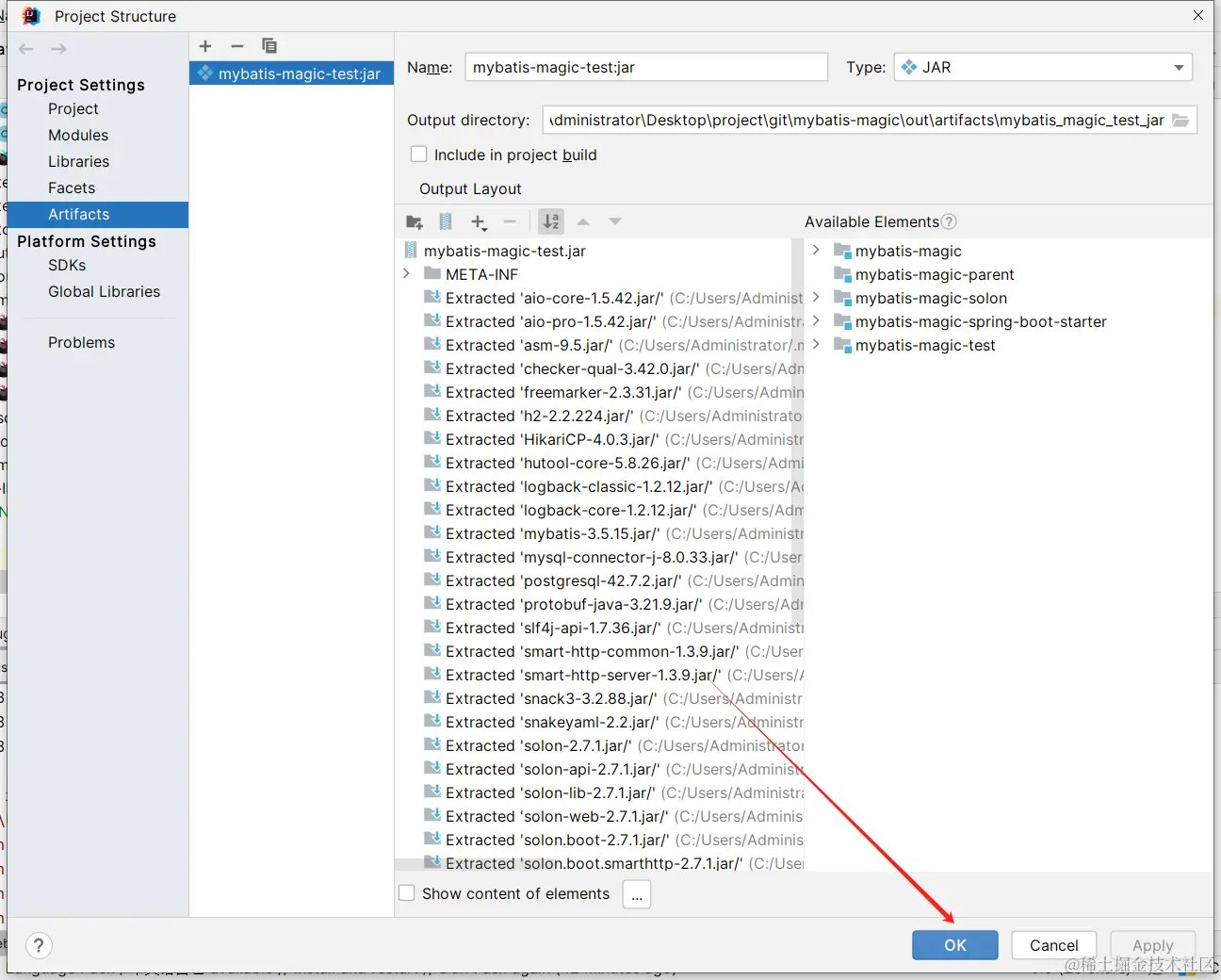Browse for output directory folder
Screen dimensions: 1221x980
pyautogui.click(x=1180, y=121)
